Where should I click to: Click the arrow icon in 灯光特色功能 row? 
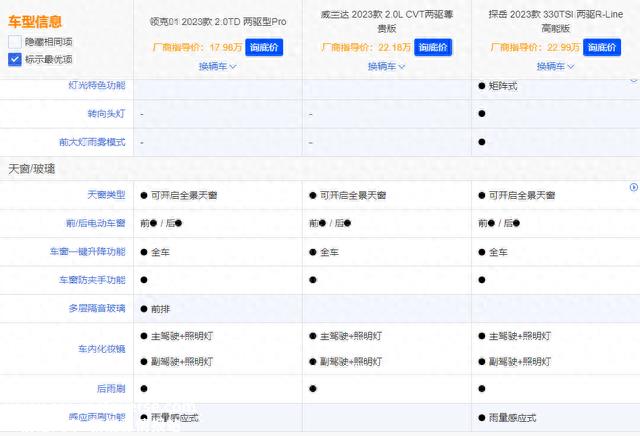click(633, 80)
